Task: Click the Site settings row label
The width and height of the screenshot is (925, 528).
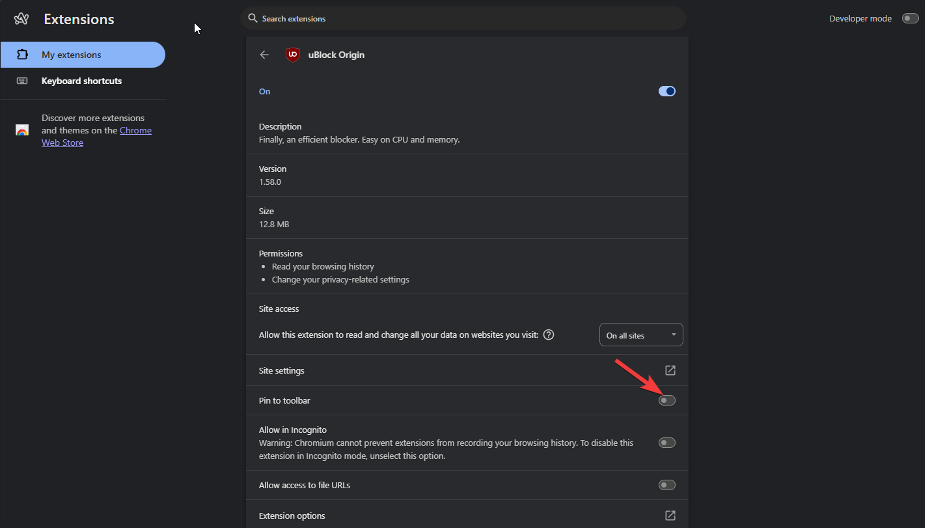Action: (281, 371)
